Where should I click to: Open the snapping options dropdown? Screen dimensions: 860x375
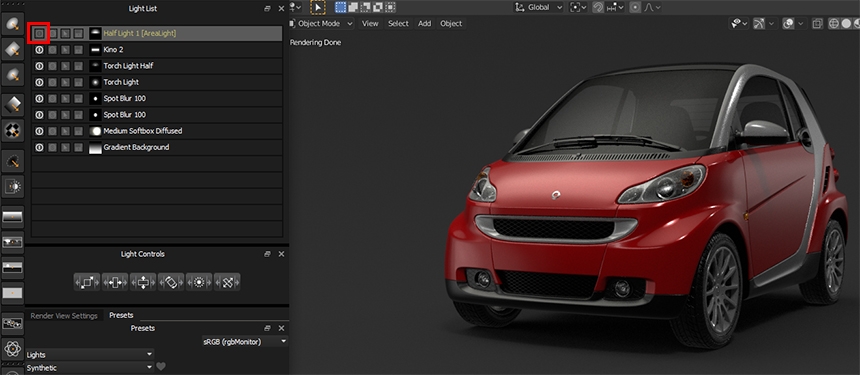tap(616, 8)
